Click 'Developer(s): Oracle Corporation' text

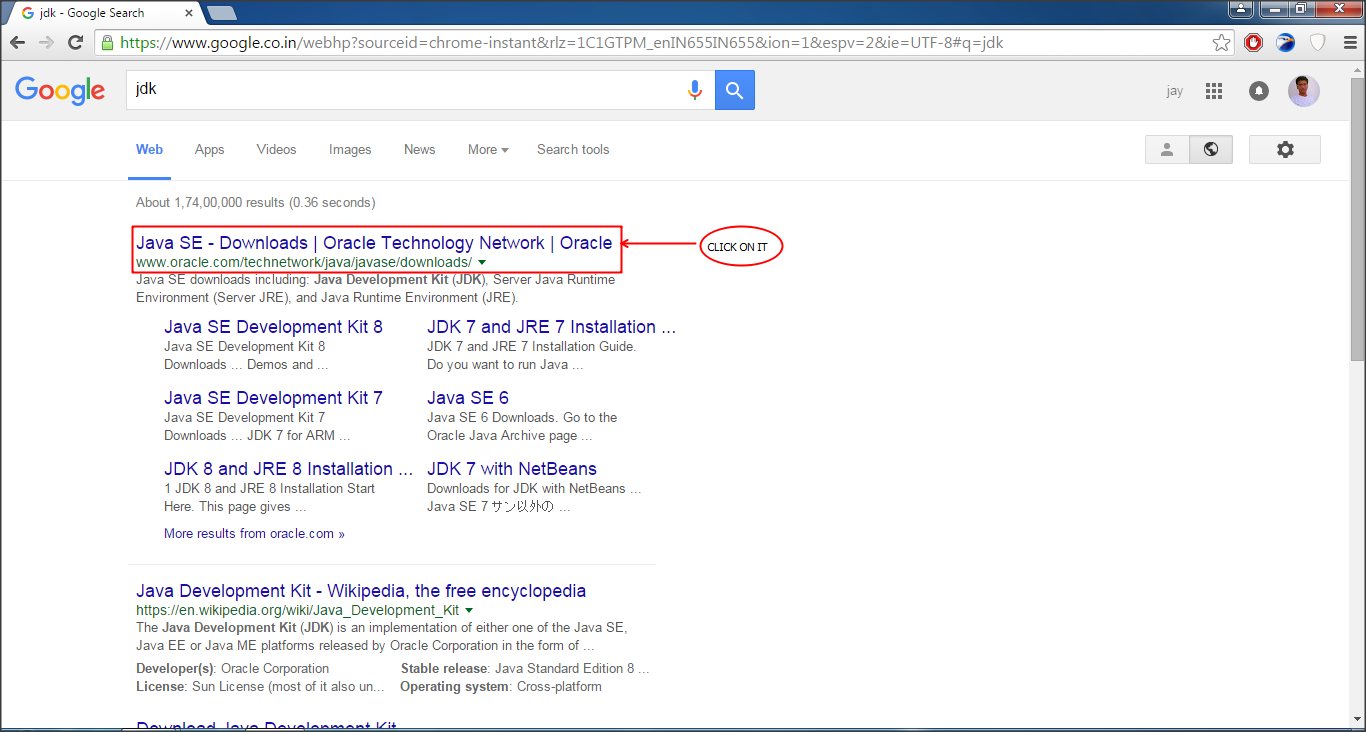232,669
